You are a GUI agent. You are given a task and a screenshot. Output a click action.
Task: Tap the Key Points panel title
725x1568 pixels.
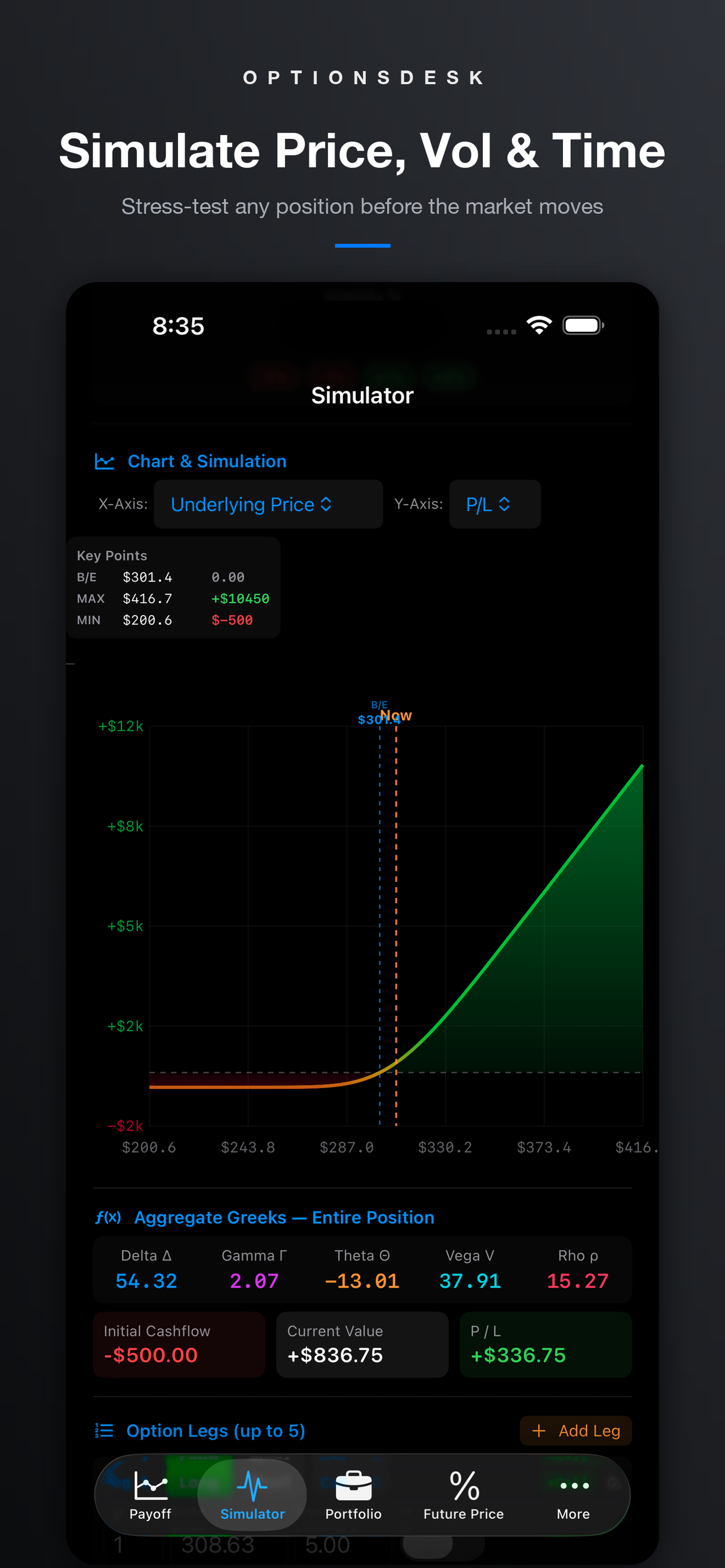(112, 556)
